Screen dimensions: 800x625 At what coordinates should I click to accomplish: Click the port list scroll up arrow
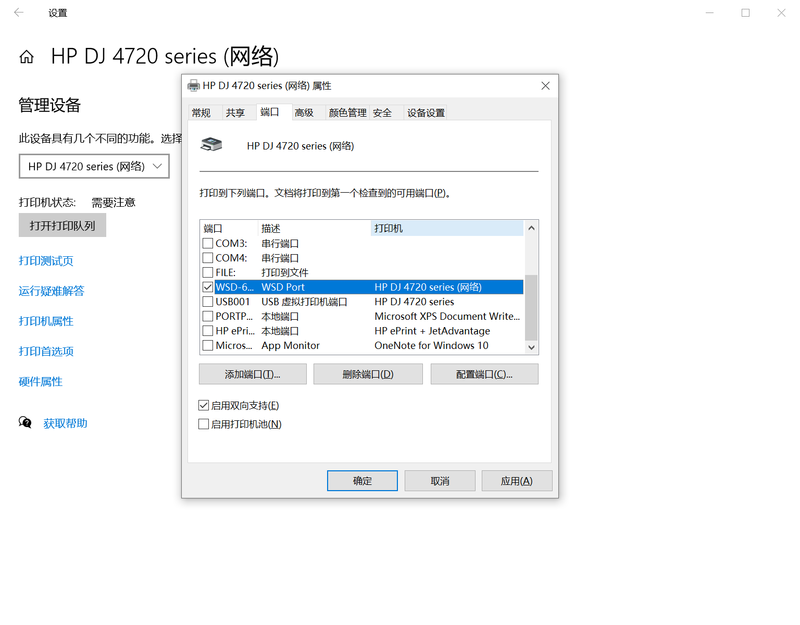coord(531,228)
